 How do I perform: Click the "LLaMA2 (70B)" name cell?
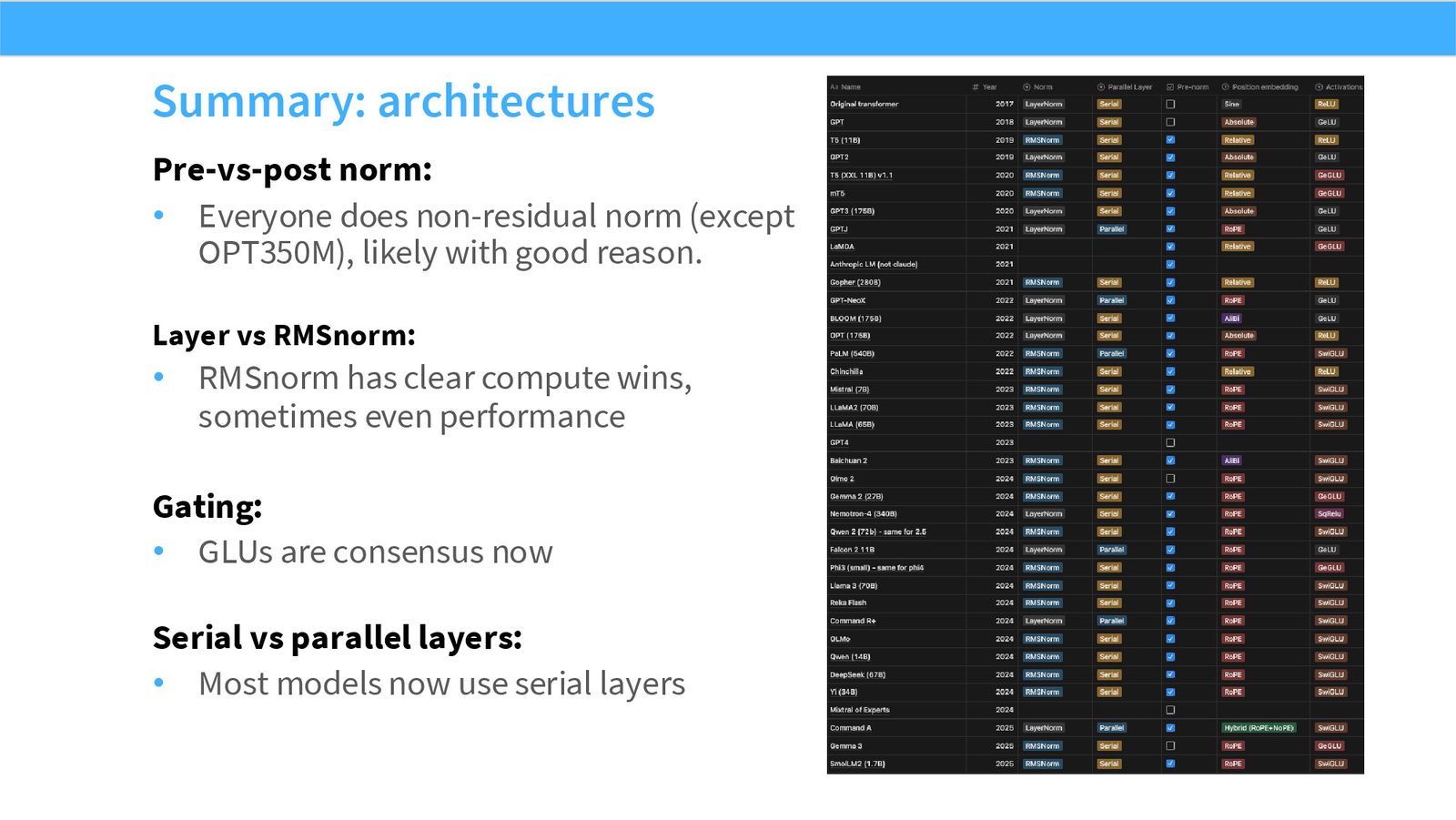[x=854, y=408]
